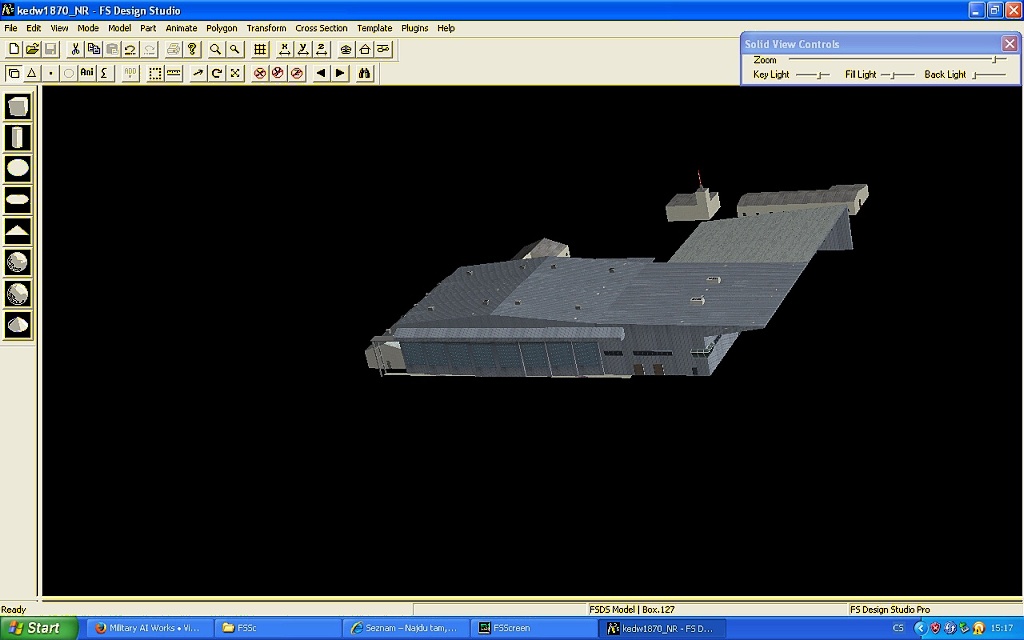Click the yellow question mark help icon

click(x=192, y=49)
